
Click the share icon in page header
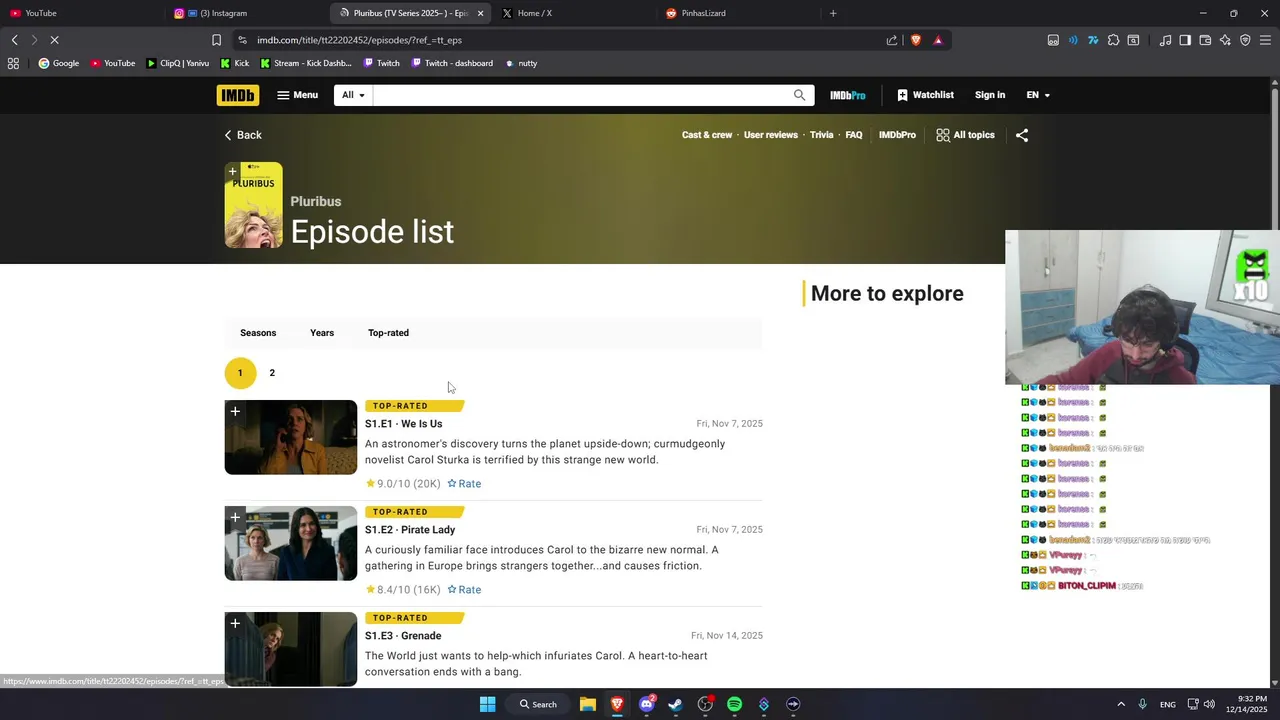[1022, 135]
